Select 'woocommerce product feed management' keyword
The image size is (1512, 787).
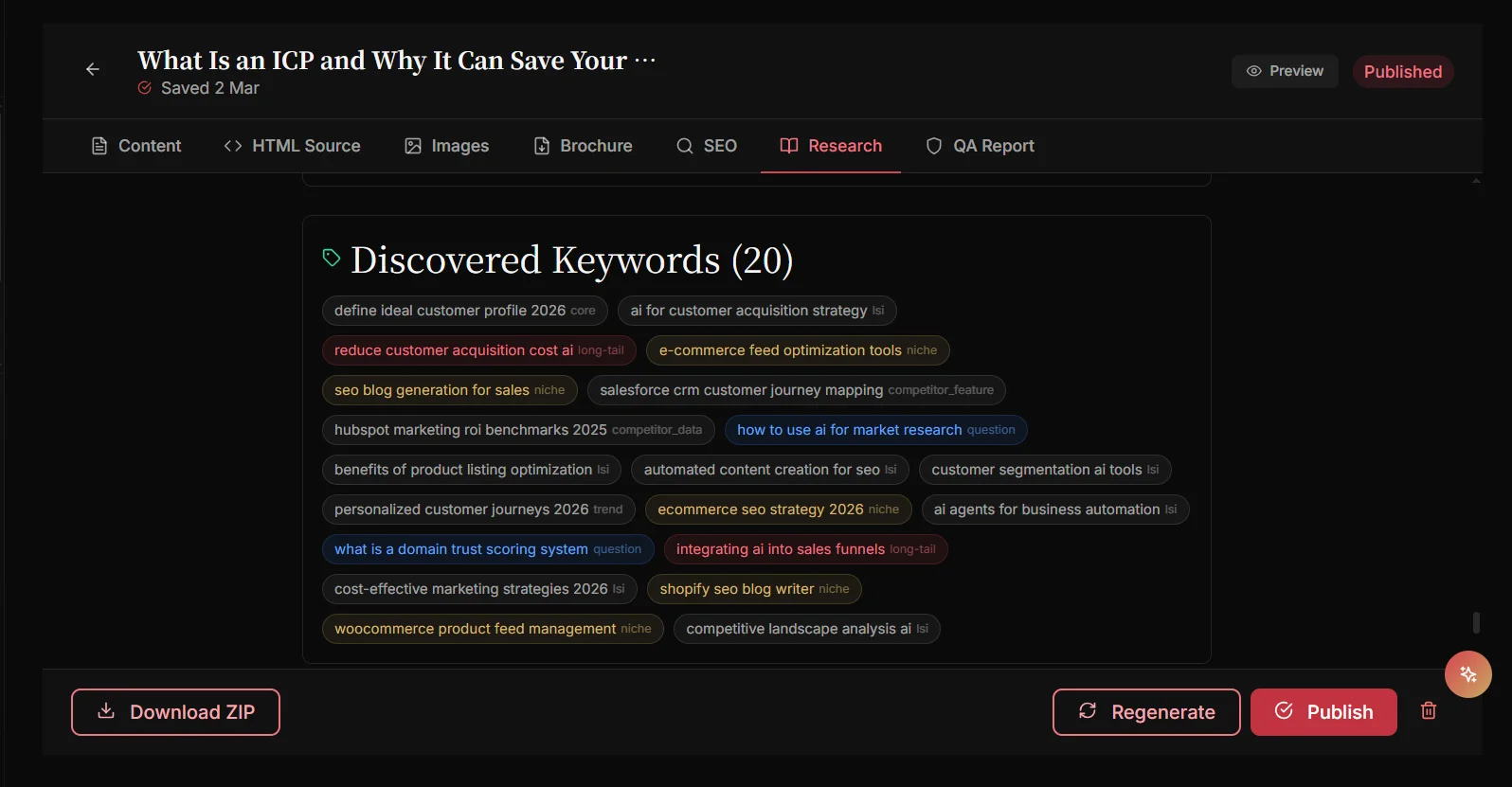coord(493,629)
